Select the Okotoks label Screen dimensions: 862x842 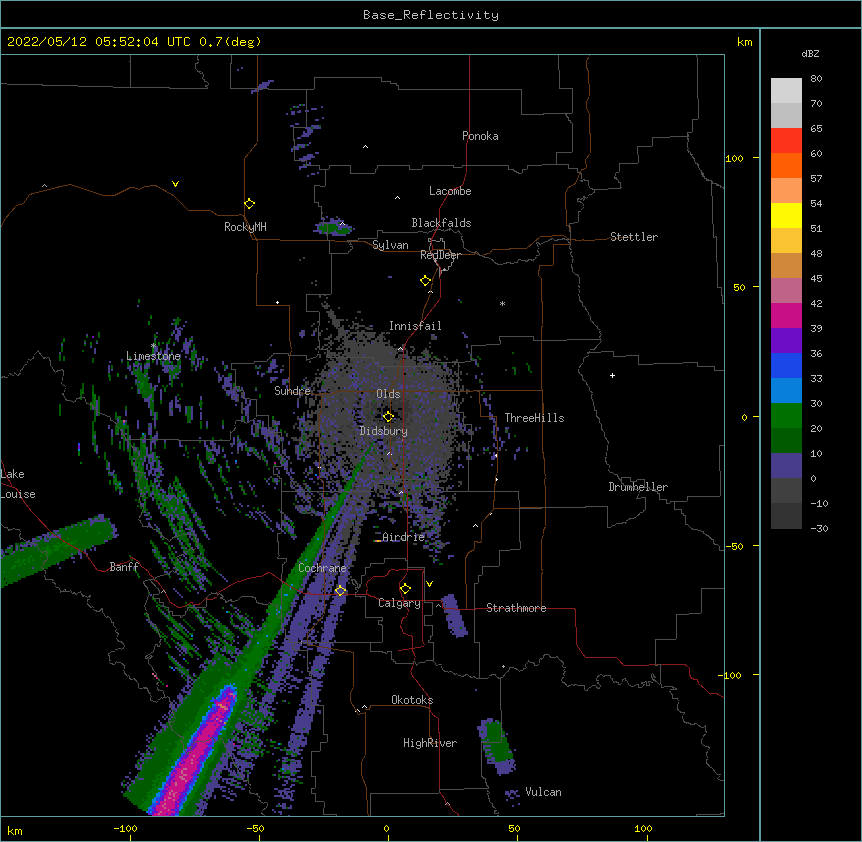tap(412, 700)
